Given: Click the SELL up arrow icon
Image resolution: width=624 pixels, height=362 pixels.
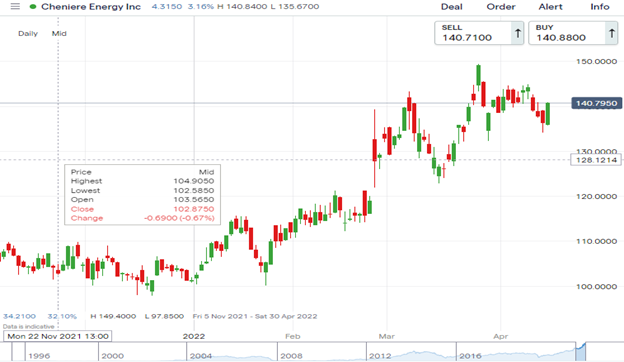Looking at the screenshot, I should (x=518, y=33).
